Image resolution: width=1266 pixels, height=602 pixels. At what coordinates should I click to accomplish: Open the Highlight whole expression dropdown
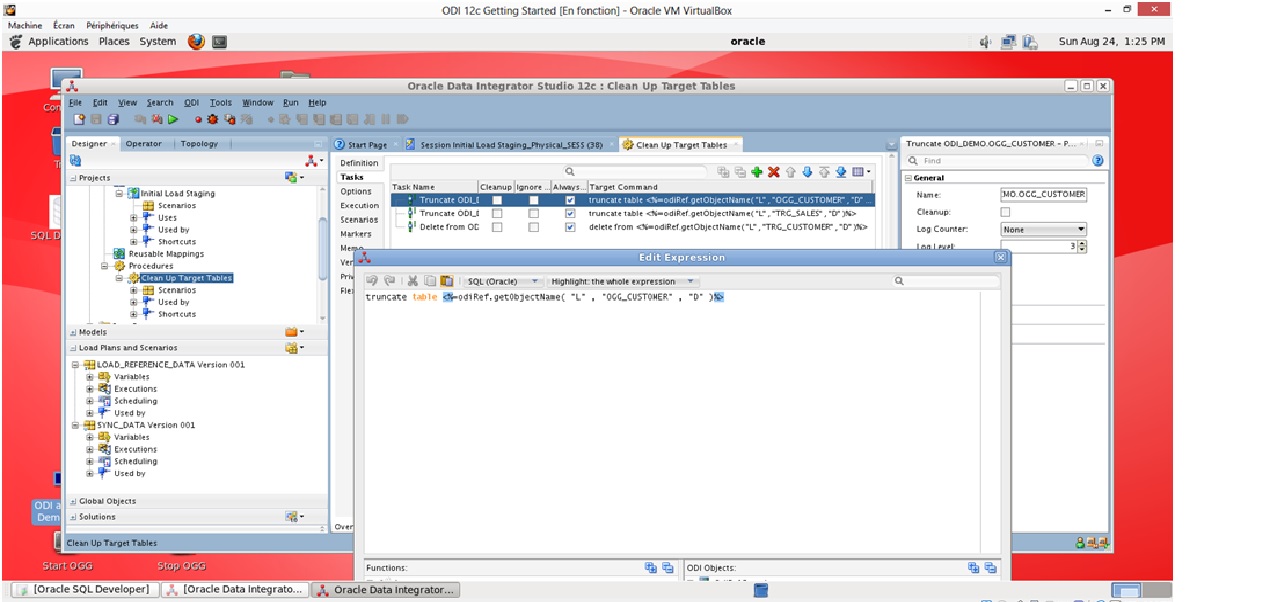pos(623,281)
